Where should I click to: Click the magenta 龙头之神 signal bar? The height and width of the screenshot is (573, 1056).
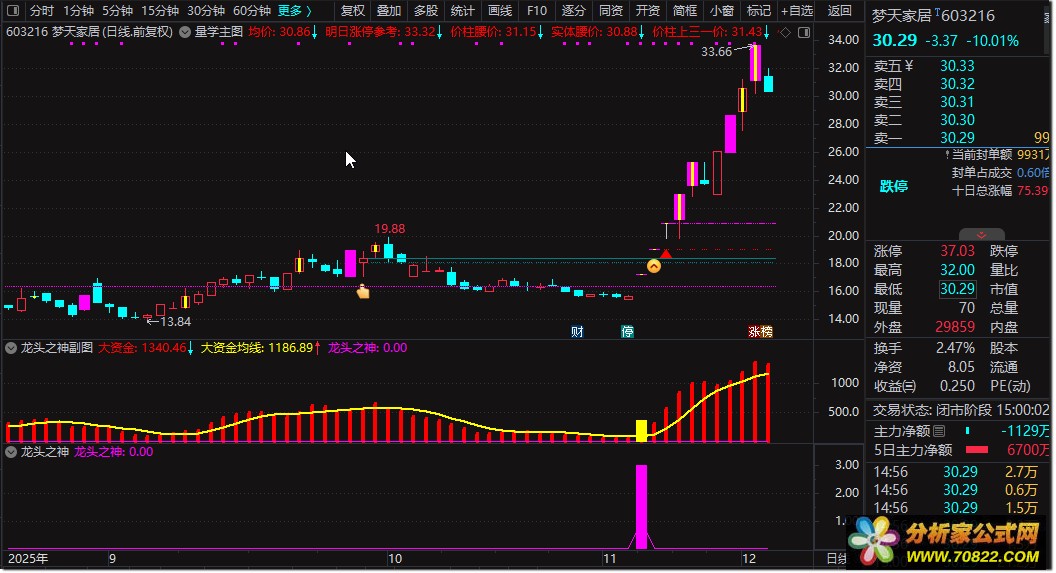(x=641, y=507)
